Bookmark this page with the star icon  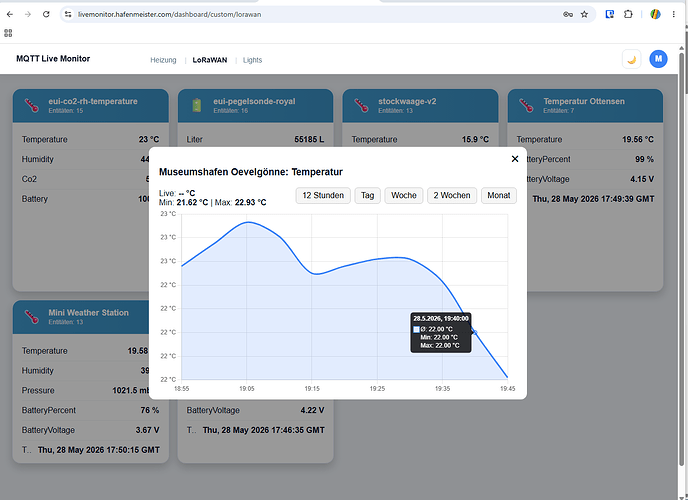pyautogui.click(x=584, y=14)
